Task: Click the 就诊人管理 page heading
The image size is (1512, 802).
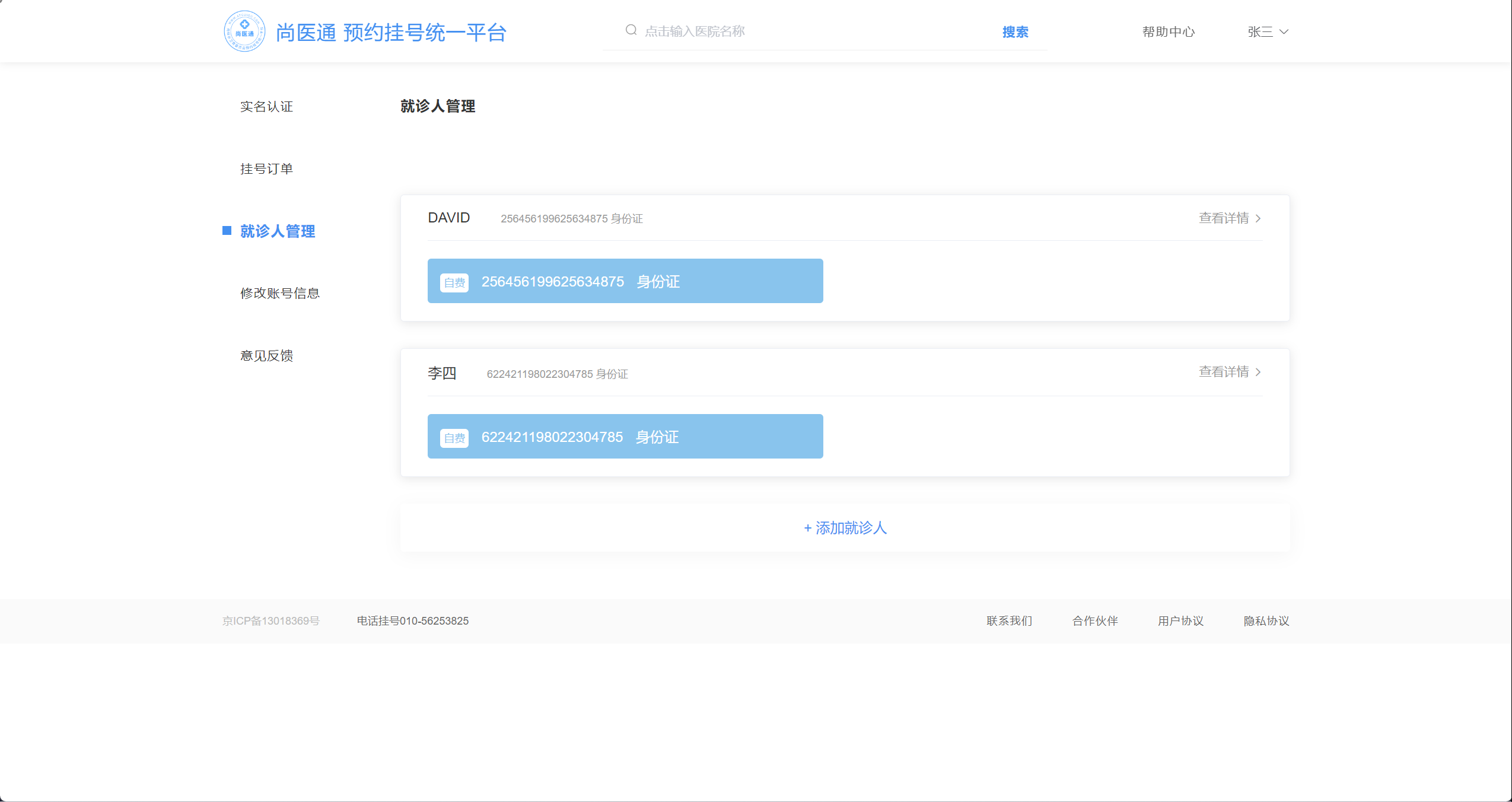Action: coord(438,106)
